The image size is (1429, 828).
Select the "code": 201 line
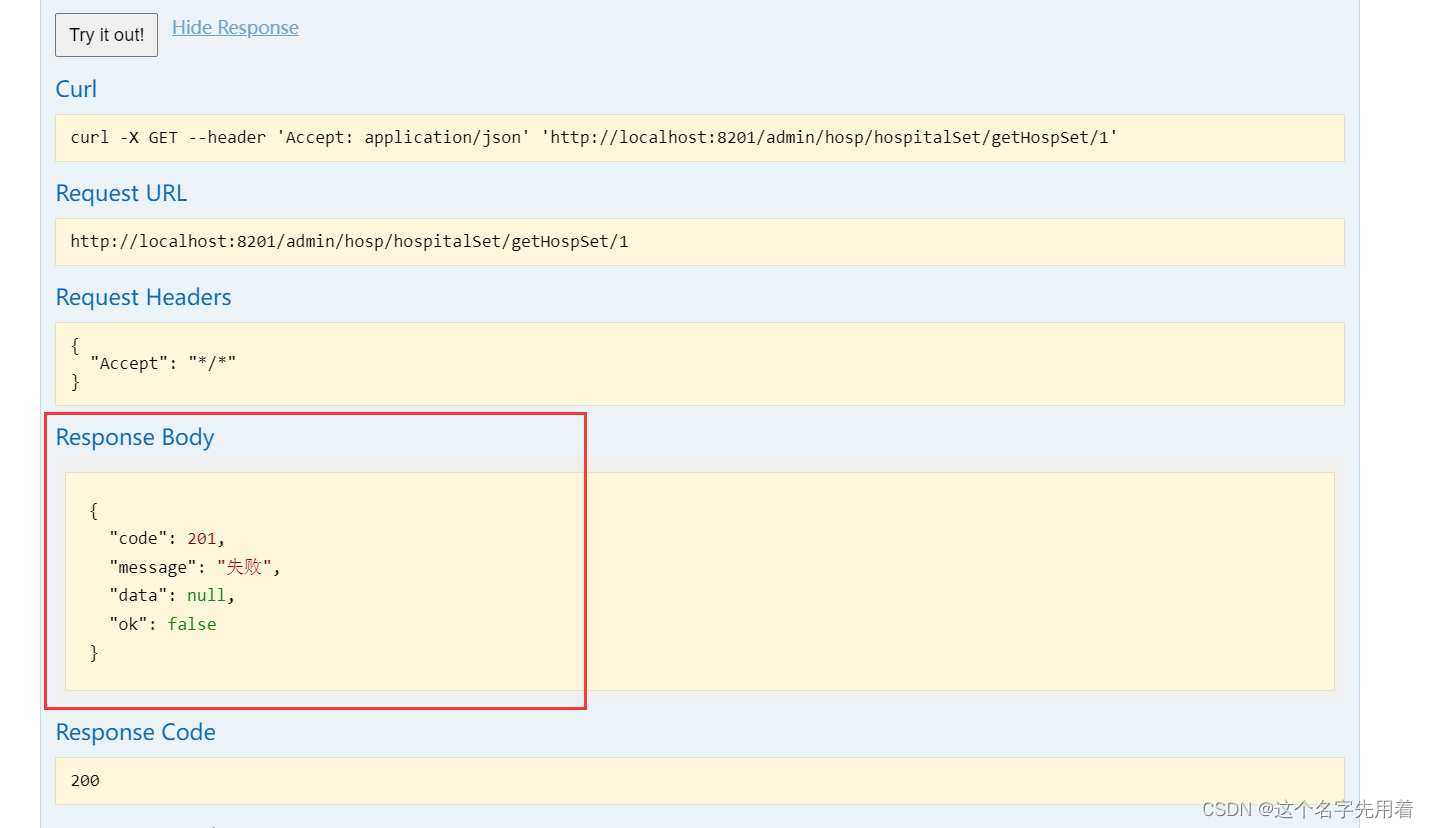point(168,538)
